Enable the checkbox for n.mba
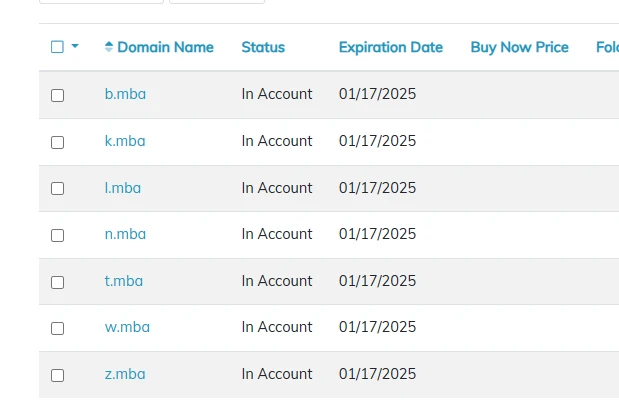619x407 pixels. pyautogui.click(x=57, y=235)
